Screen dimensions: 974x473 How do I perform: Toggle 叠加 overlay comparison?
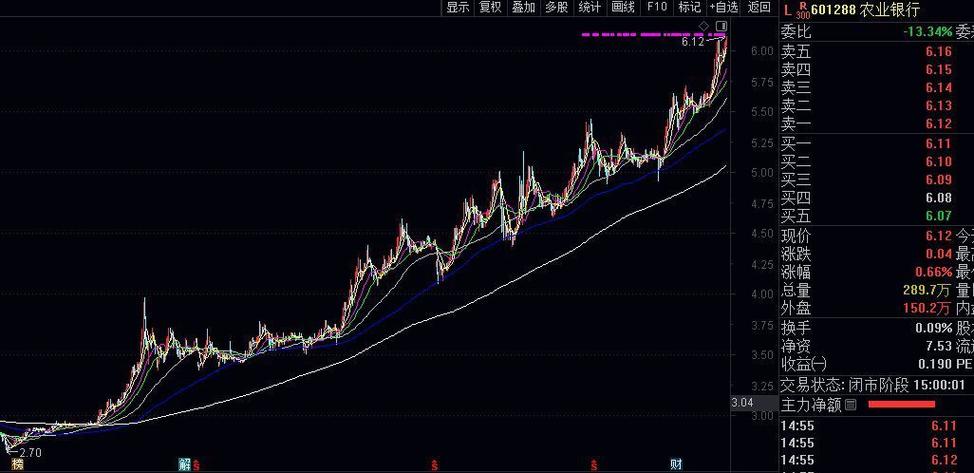point(523,7)
